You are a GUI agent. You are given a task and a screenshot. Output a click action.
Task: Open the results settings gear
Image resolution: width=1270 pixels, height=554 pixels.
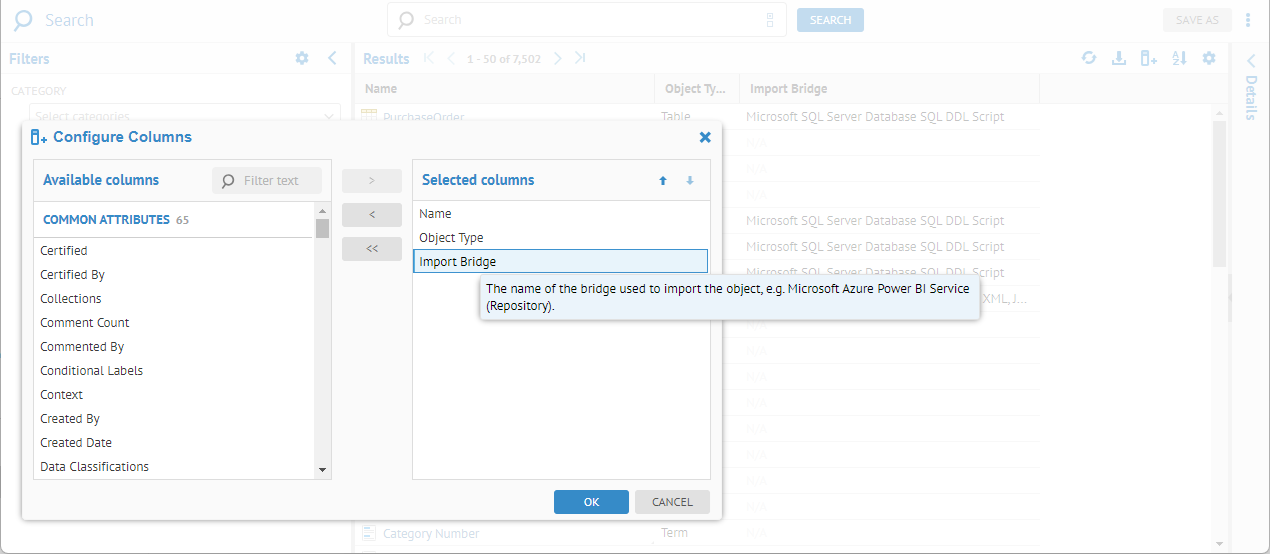point(1209,59)
